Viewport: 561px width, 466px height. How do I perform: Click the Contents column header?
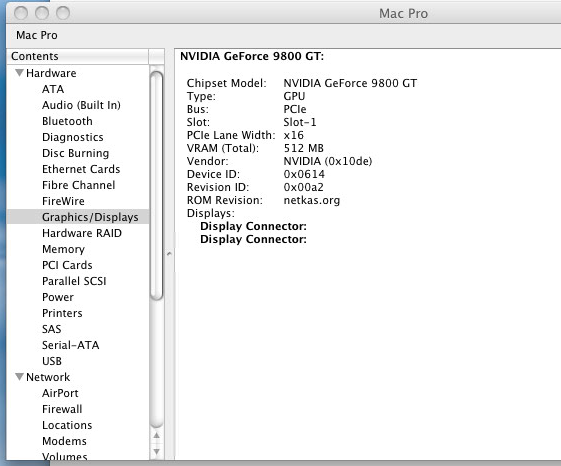click(x=77, y=56)
